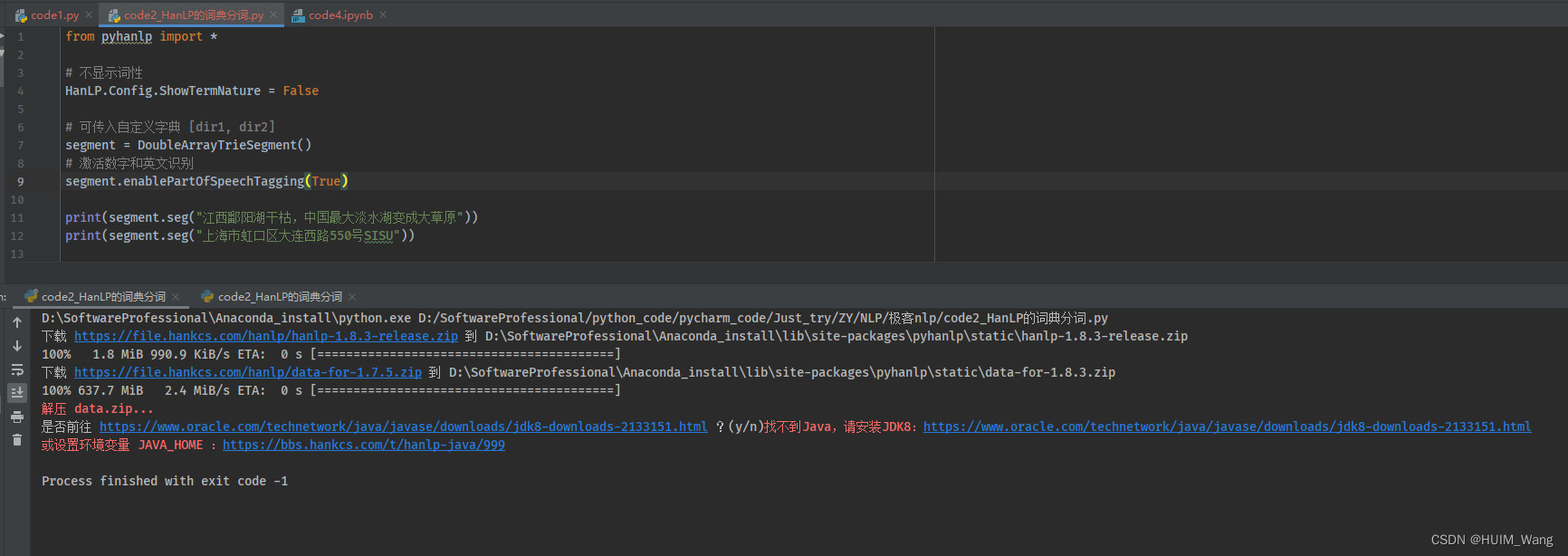Click 'segment = DoubleArrayTrieSegment()' line
Viewport: 1568px width, 556px height.
pos(188,145)
